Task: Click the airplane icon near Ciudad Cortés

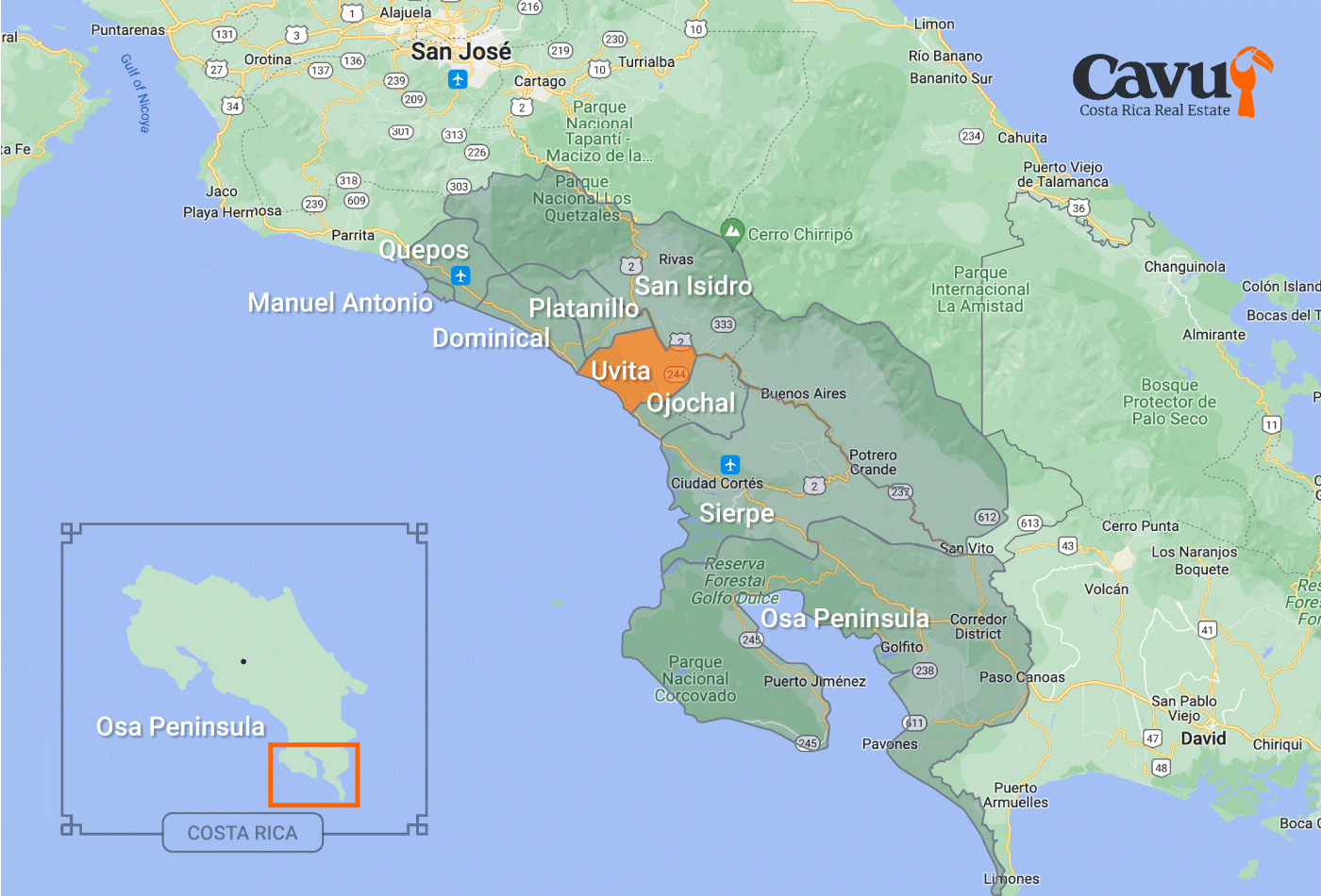Action: pyautogui.click(x=729, y=464)
